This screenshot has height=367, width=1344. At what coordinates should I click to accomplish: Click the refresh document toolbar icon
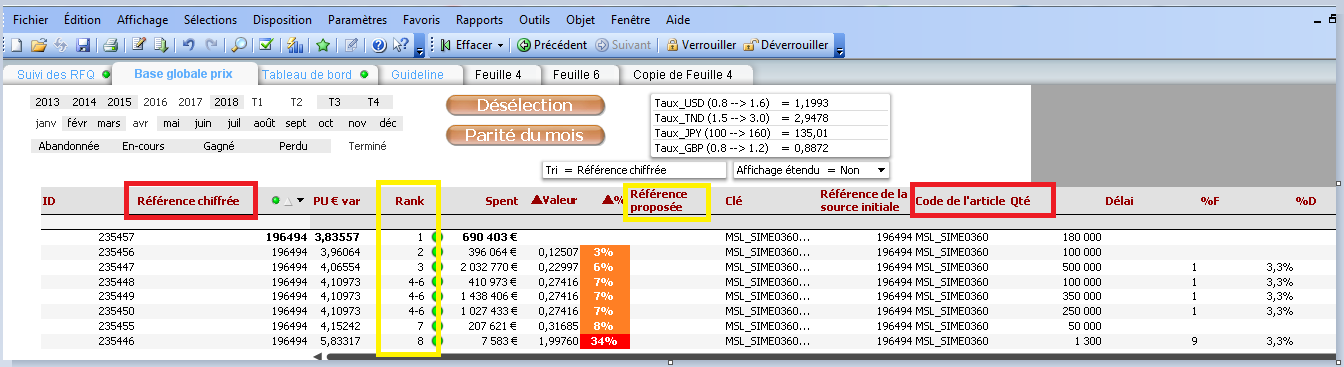[61, 45]
